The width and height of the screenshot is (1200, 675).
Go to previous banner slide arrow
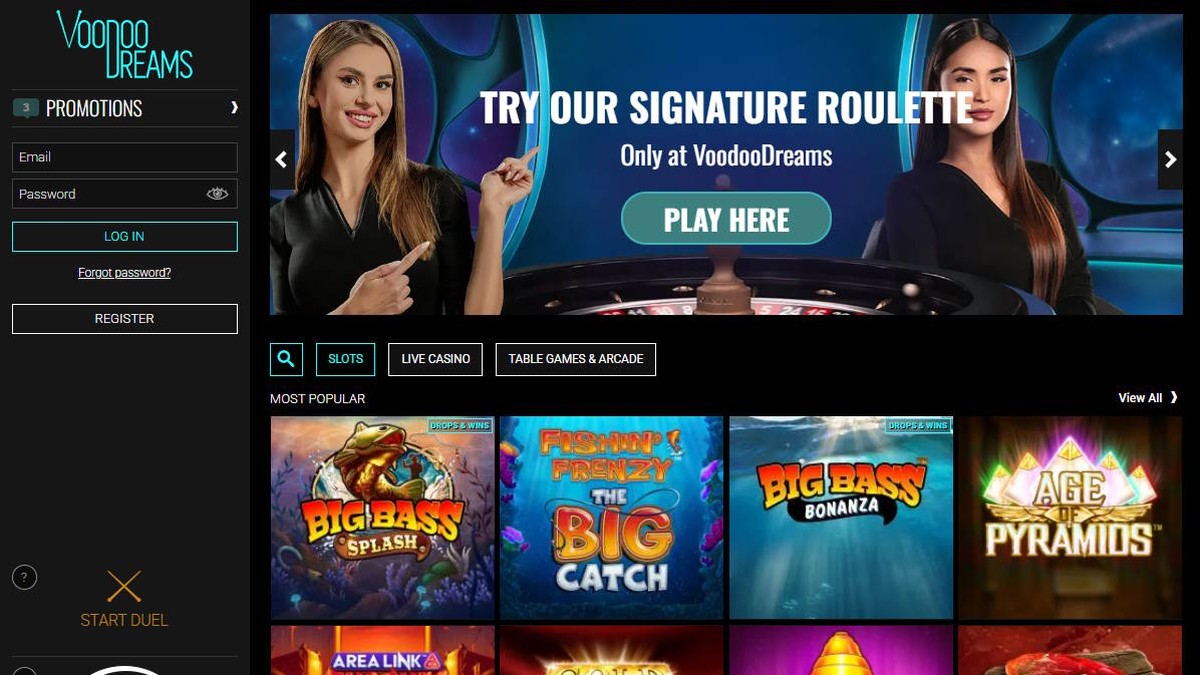pos(282,160)
